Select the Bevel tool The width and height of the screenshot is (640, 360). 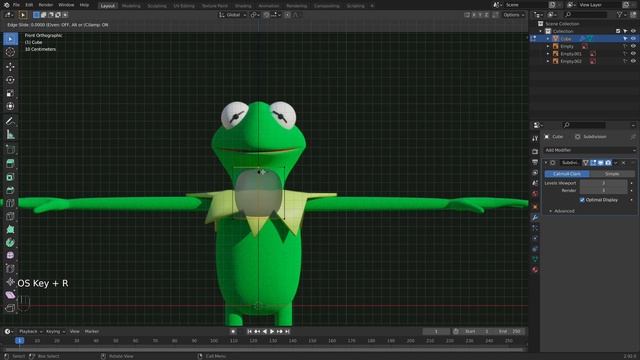click(x=10, y=190)
